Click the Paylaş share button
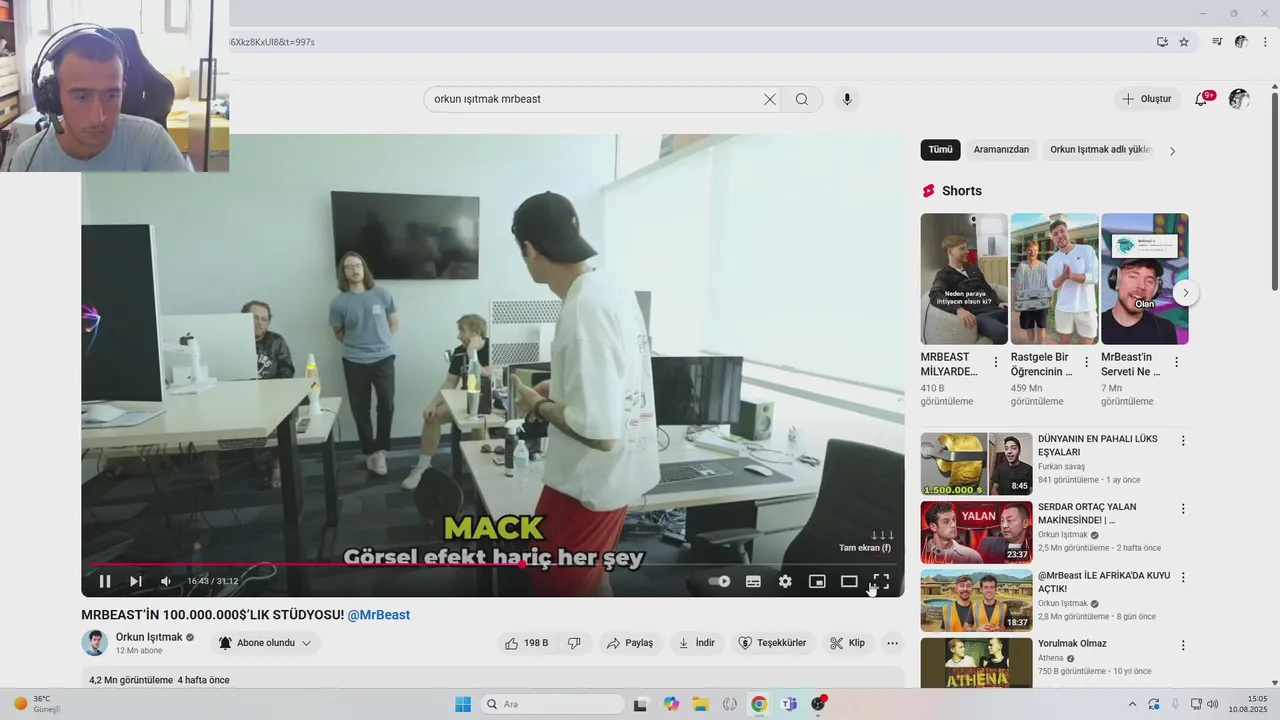 (x=630, y=643)
